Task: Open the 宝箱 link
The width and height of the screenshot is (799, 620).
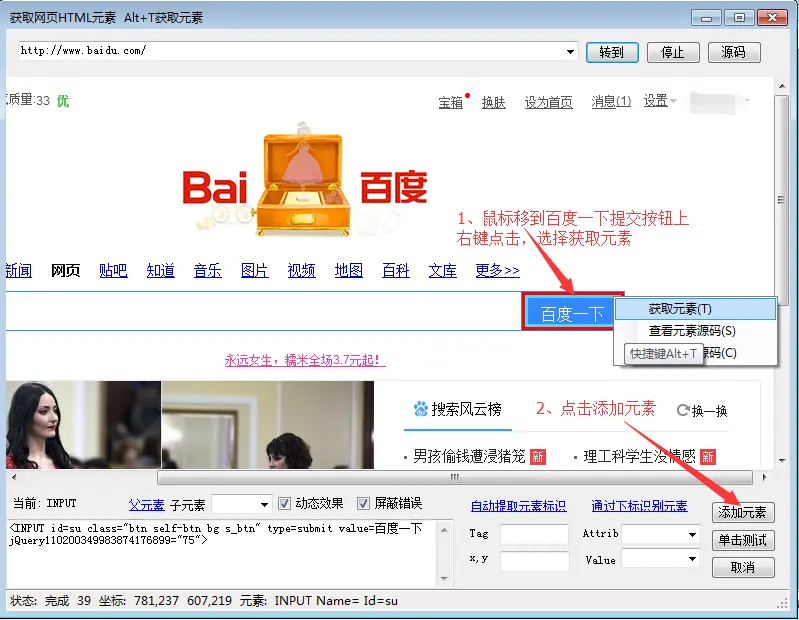Action: pyautogui.click(x=451, y=102)
